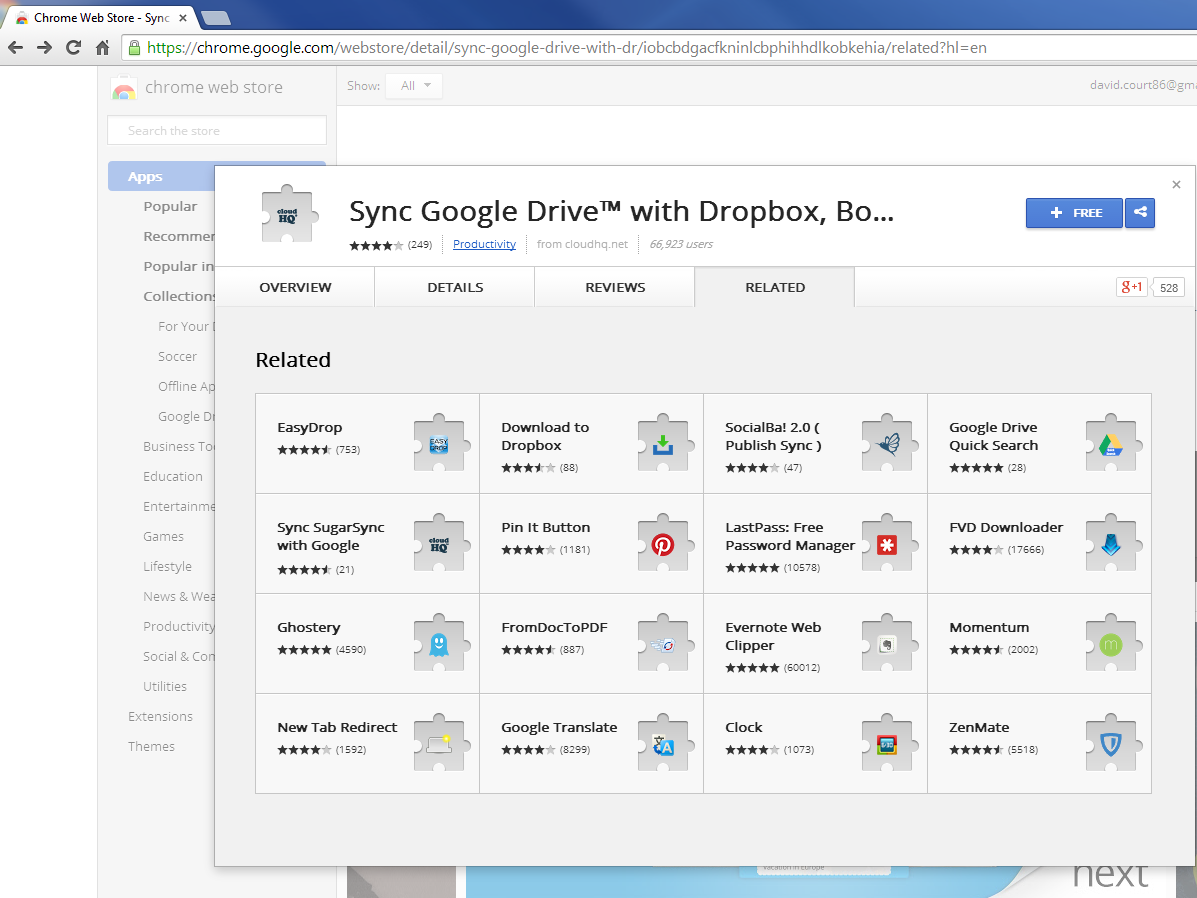Switch to the Details tab
The image size is (1197, 898).
click(x=455, y=287)
